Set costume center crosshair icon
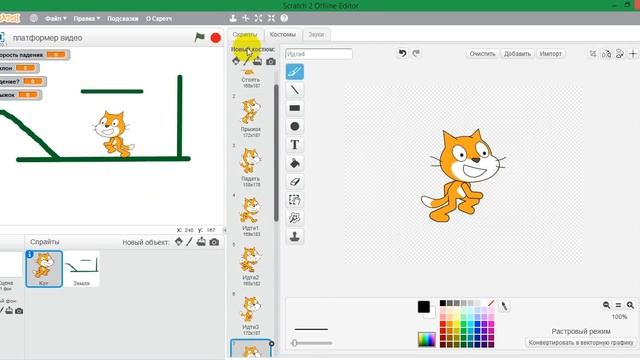The image size is (640, 360). [633, 54]
